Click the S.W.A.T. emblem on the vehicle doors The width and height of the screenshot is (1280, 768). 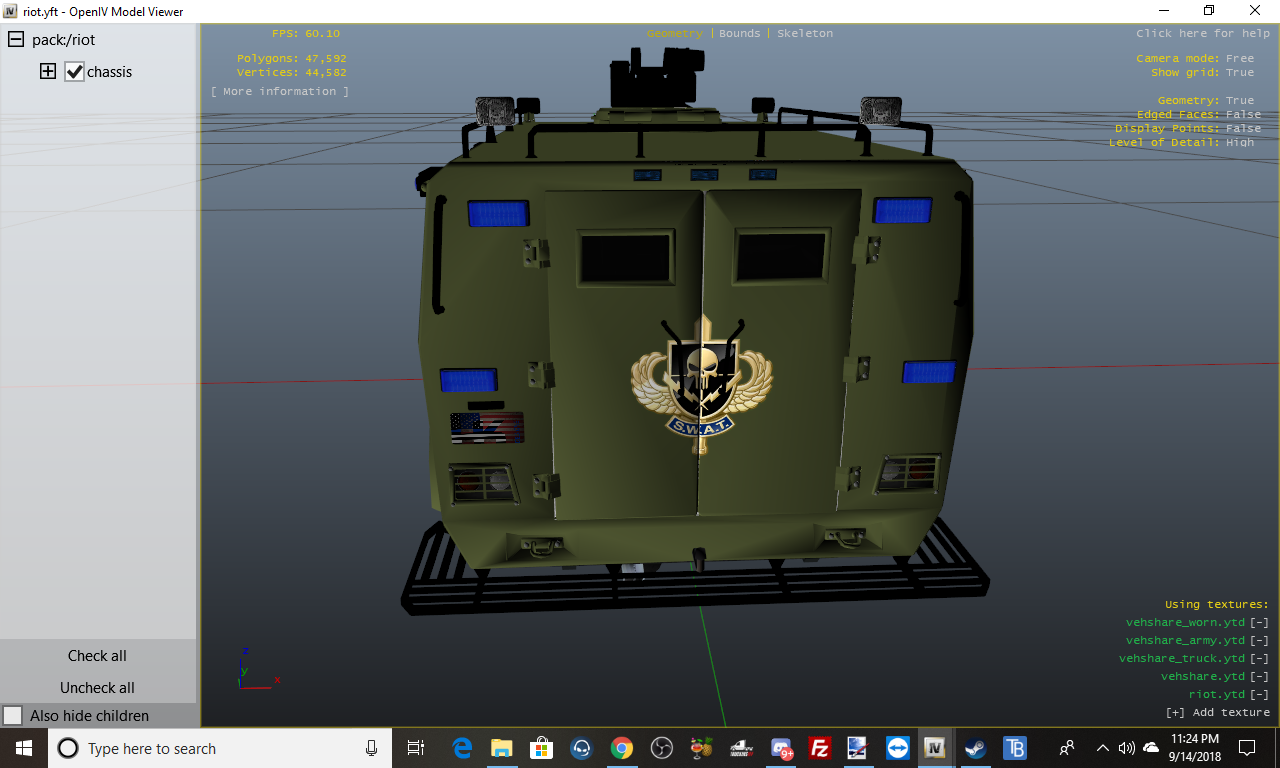click(701, 385)
